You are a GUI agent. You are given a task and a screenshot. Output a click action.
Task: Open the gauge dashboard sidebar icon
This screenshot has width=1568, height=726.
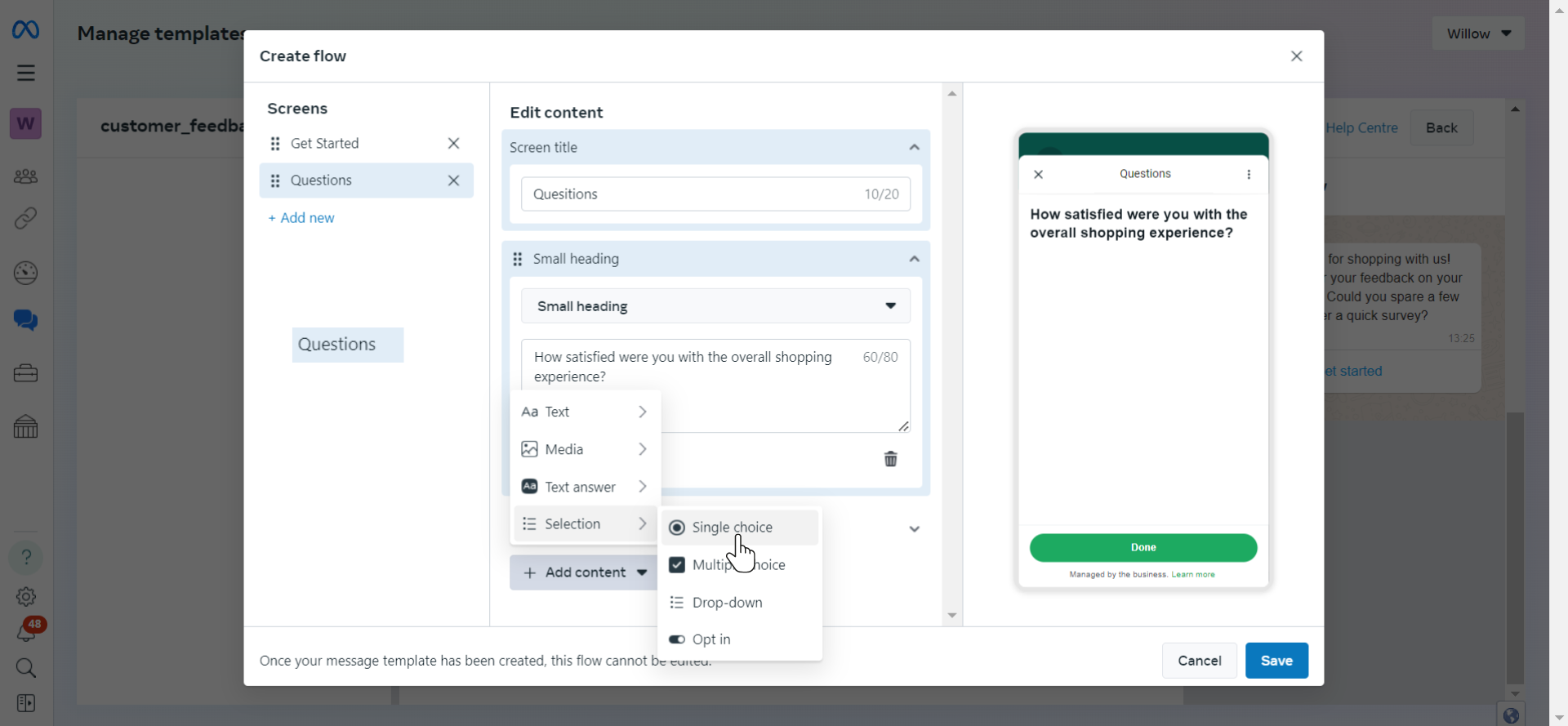pyautogui.click(x=25, y=273)
